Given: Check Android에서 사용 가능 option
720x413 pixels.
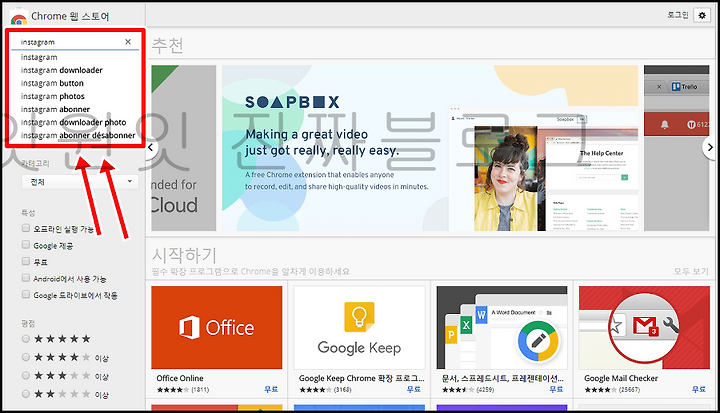Looking at the screenshot, I should pyautogui.click(x=26, y=277).
